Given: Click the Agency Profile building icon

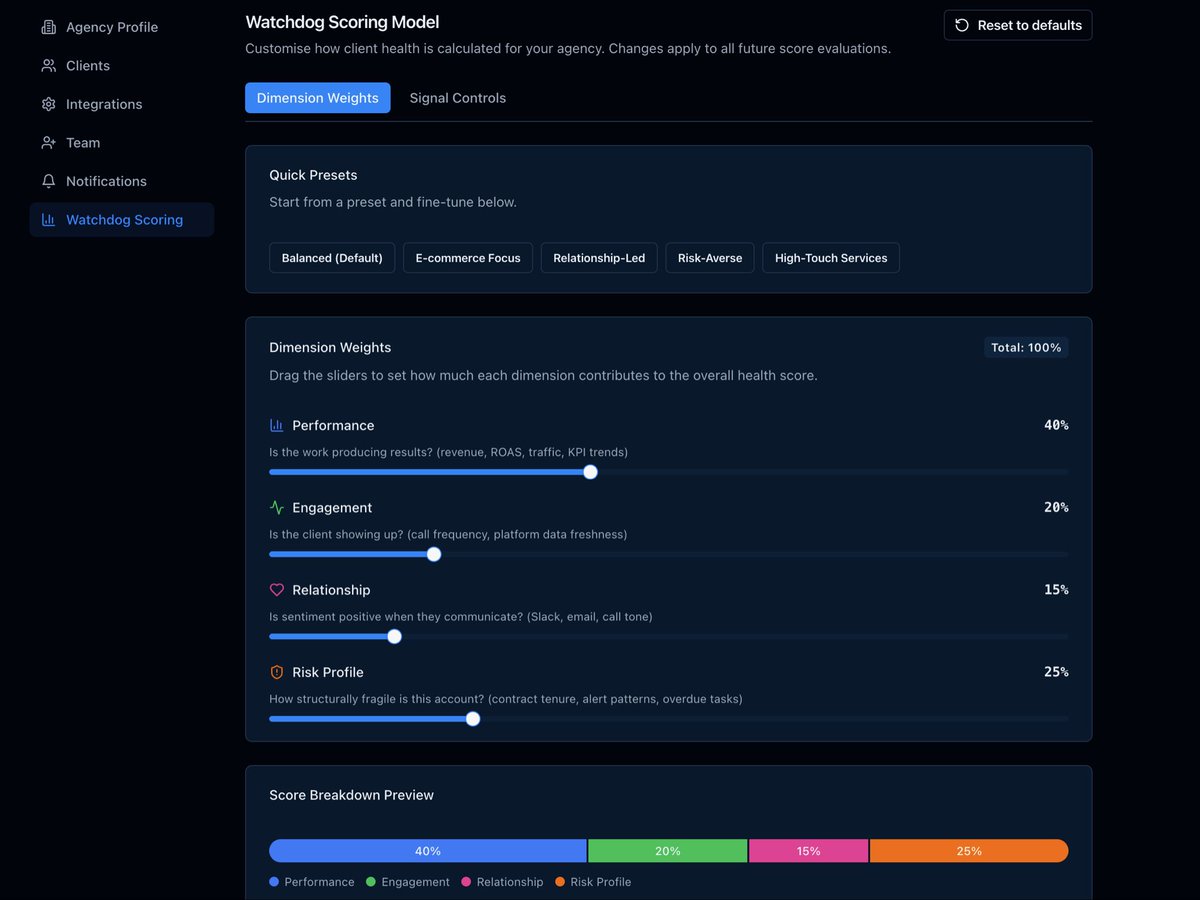Looking at the screenshot, I should click(x=48, y=27).
